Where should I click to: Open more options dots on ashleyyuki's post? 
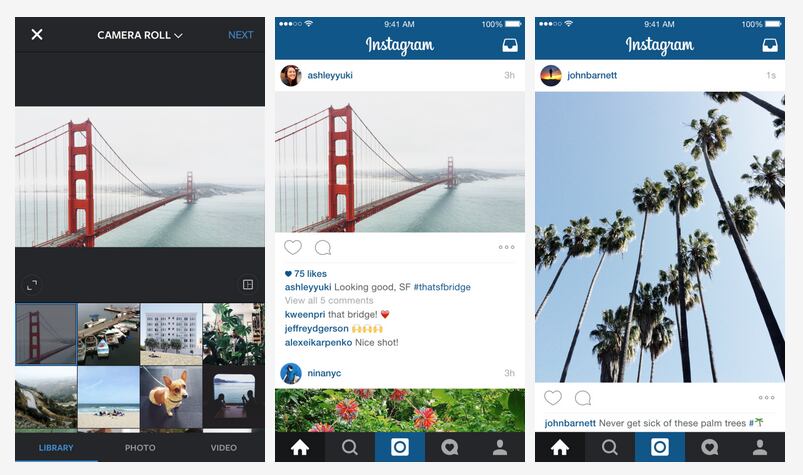click(506, 247)
